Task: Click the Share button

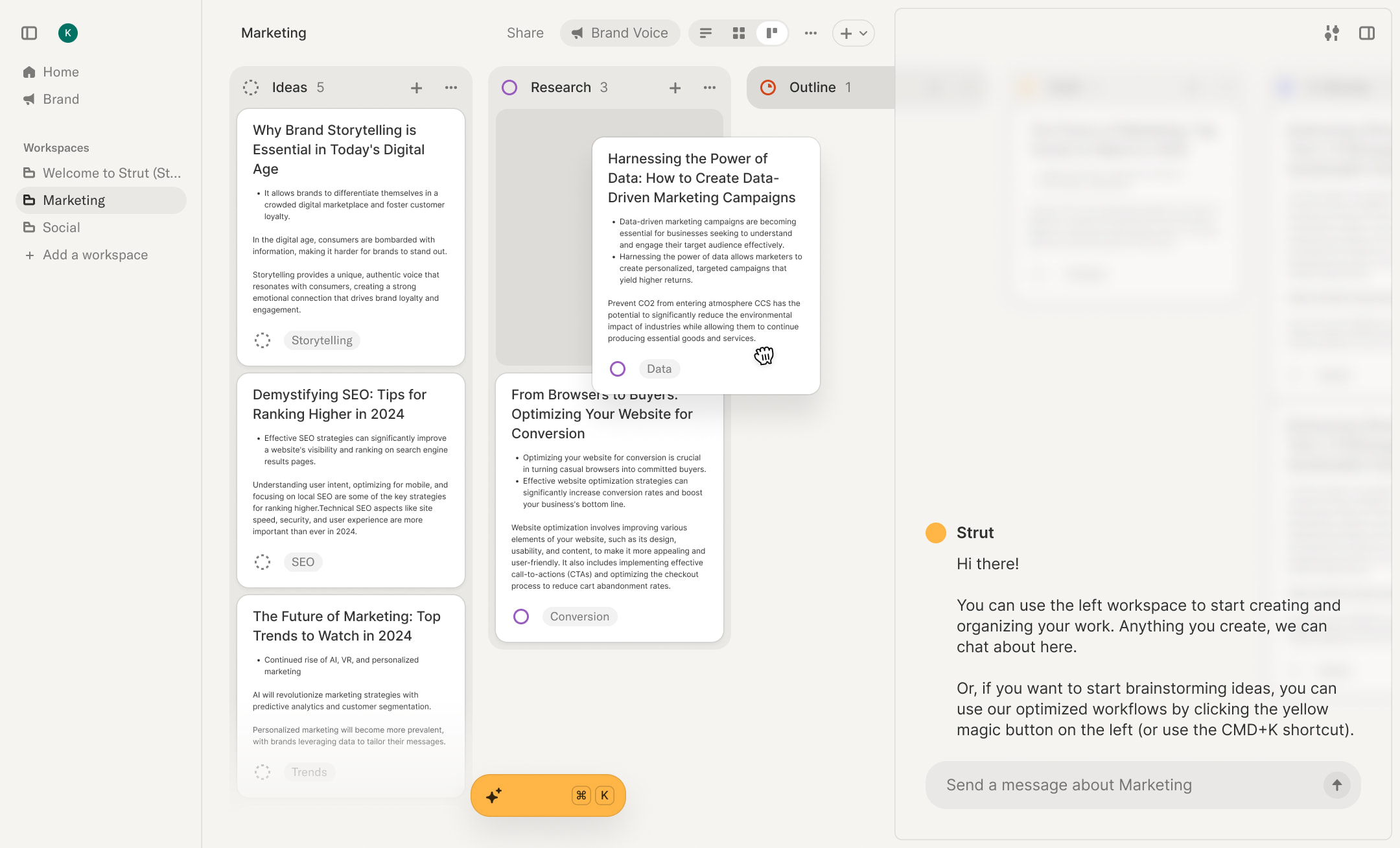Action: 524,32
